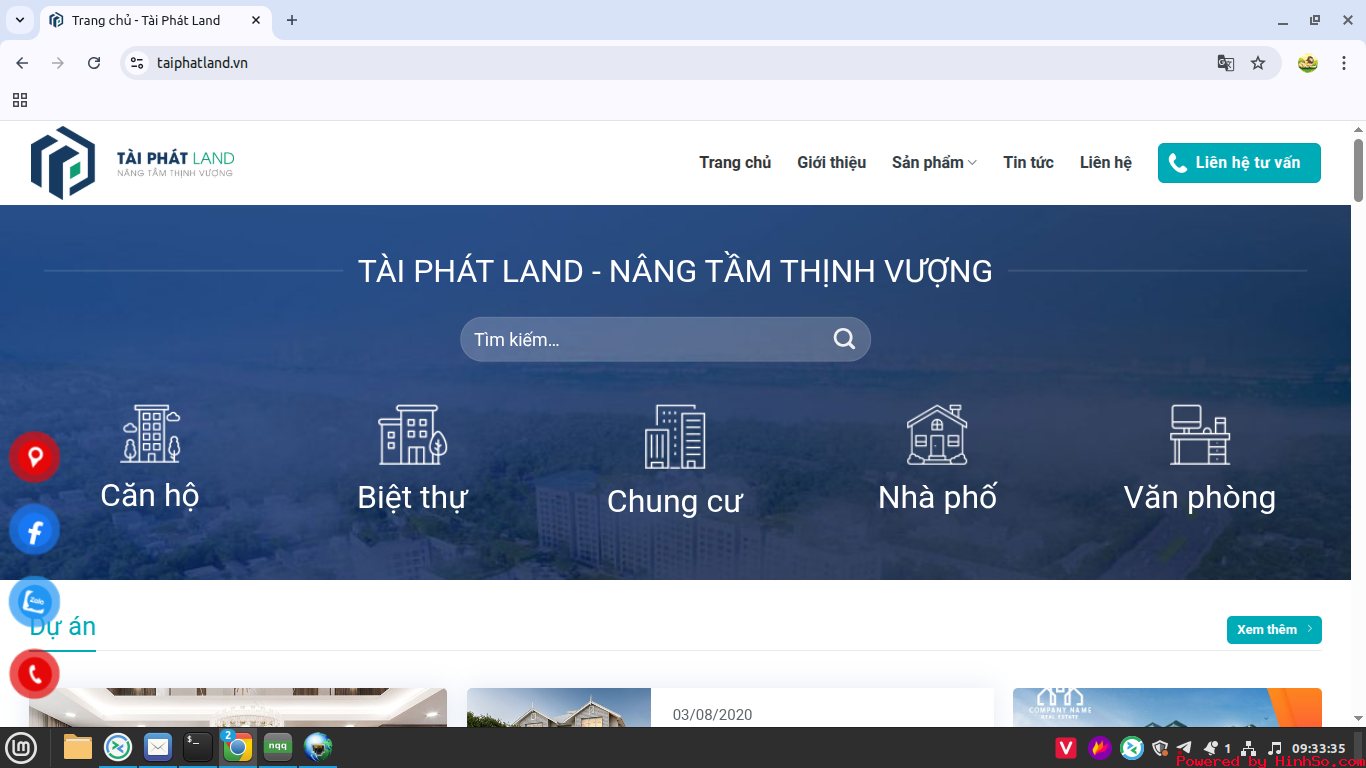Click the red phone hotline icon
This screenshot has width=1366, height=768.
click(x=34, y=673)
